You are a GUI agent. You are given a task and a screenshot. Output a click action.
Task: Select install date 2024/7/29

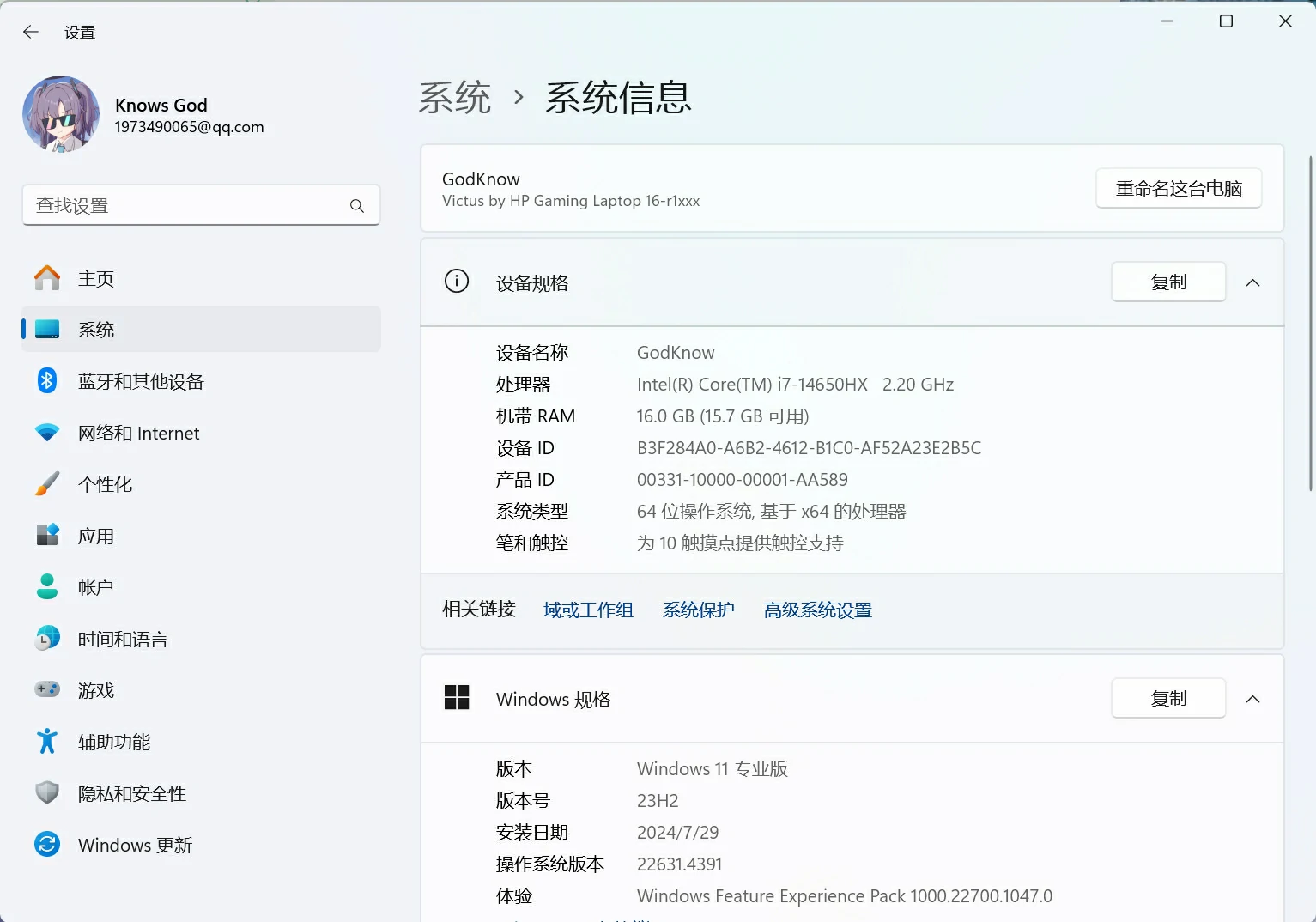(678, 833)
